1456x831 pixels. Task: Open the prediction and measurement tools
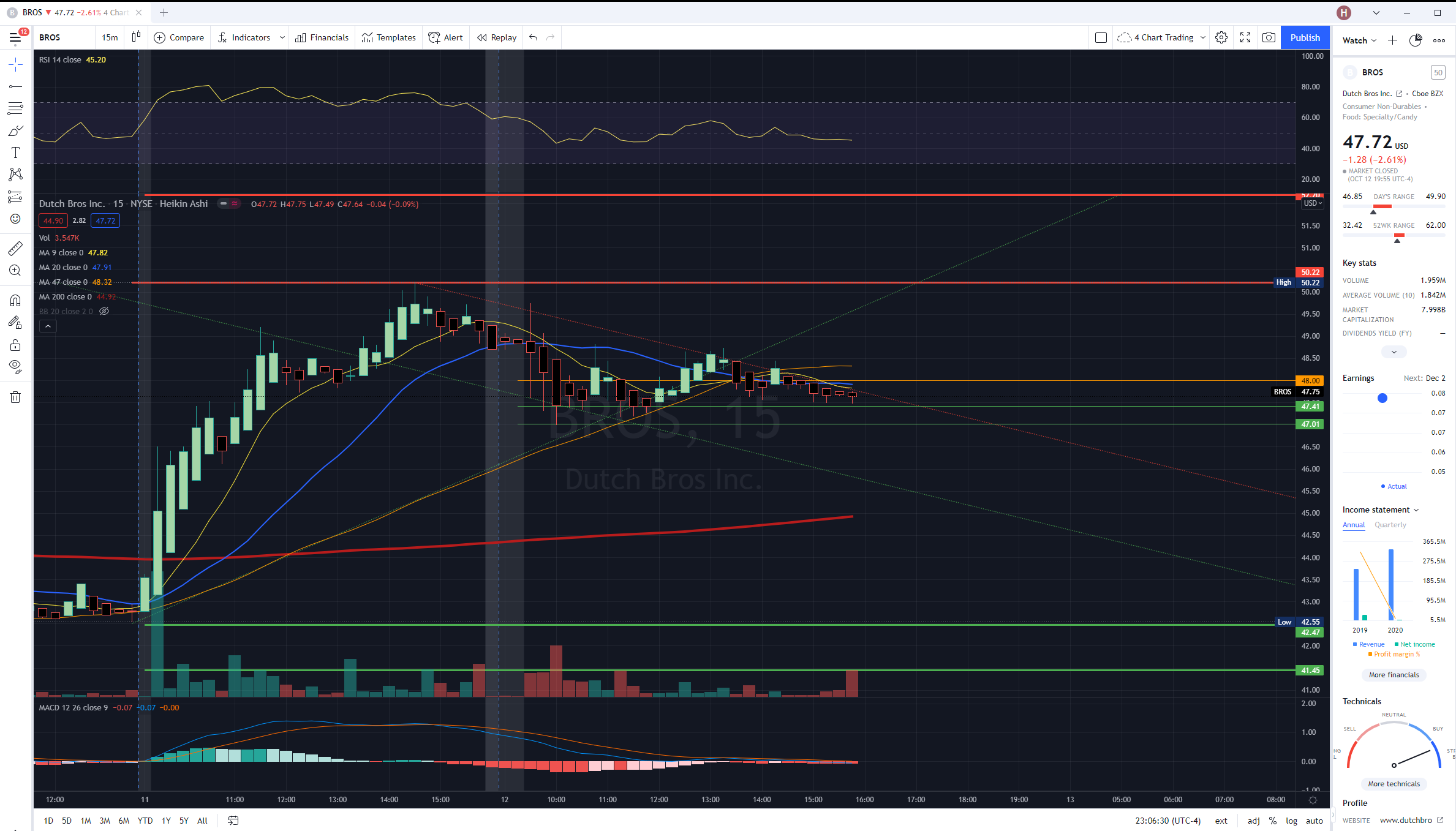tap(15, 197)
